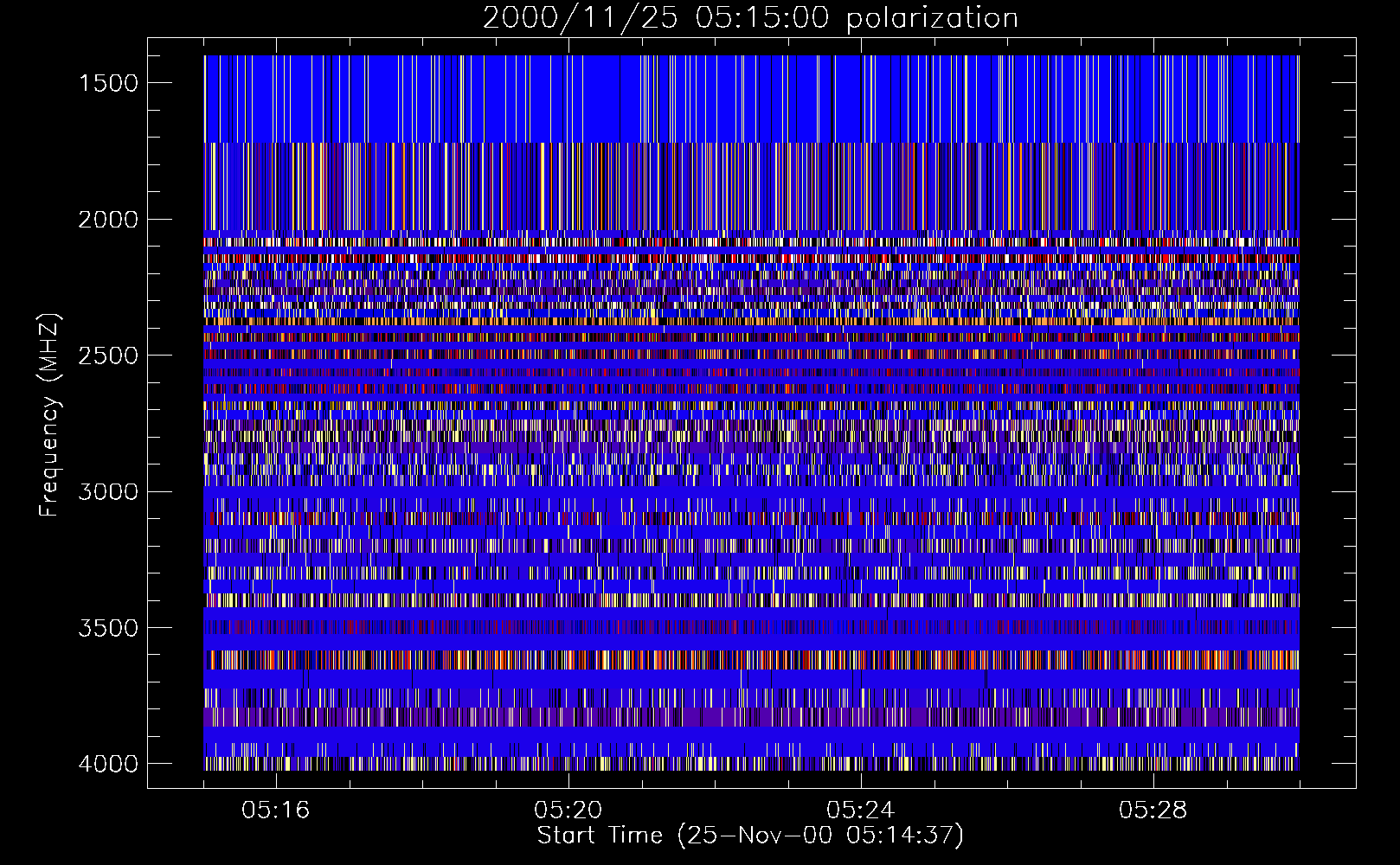This screenshot has height=865, width=1400.
Task: Click the 'Start Time (25-Nov-00 05:14:37)' label
Action: tap(750, 836)
